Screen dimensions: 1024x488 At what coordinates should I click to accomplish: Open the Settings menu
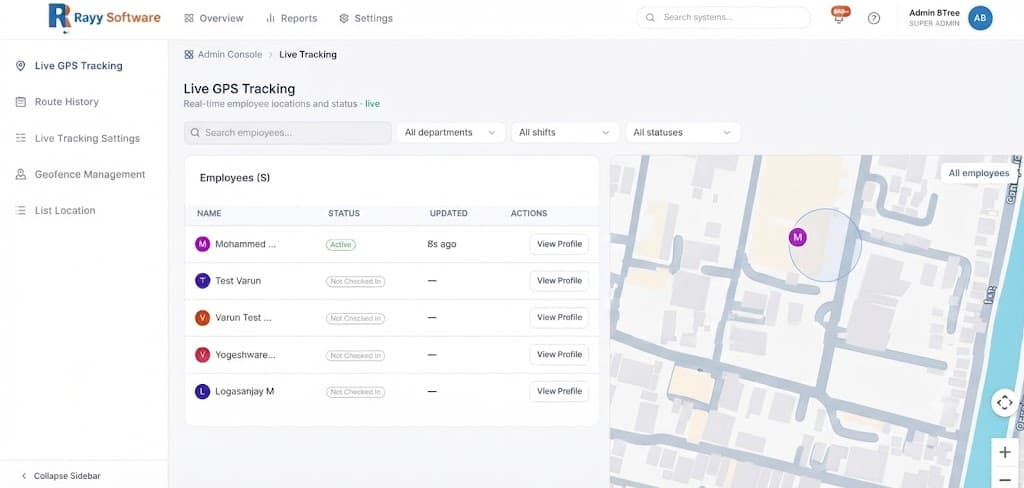pos(366,18)
